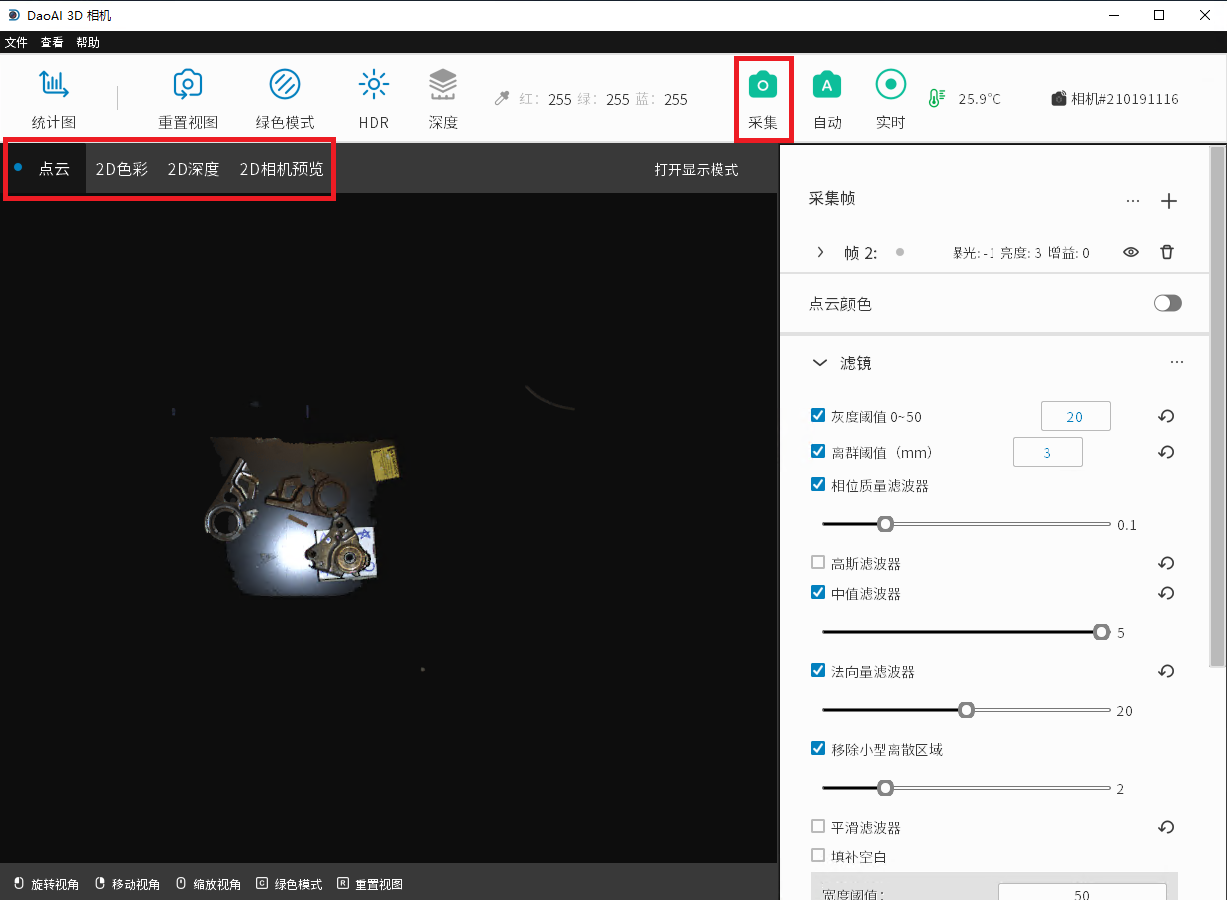Collapse the 滤镜 filter section
The image size is (1227, 900).
tap(820, 363)
